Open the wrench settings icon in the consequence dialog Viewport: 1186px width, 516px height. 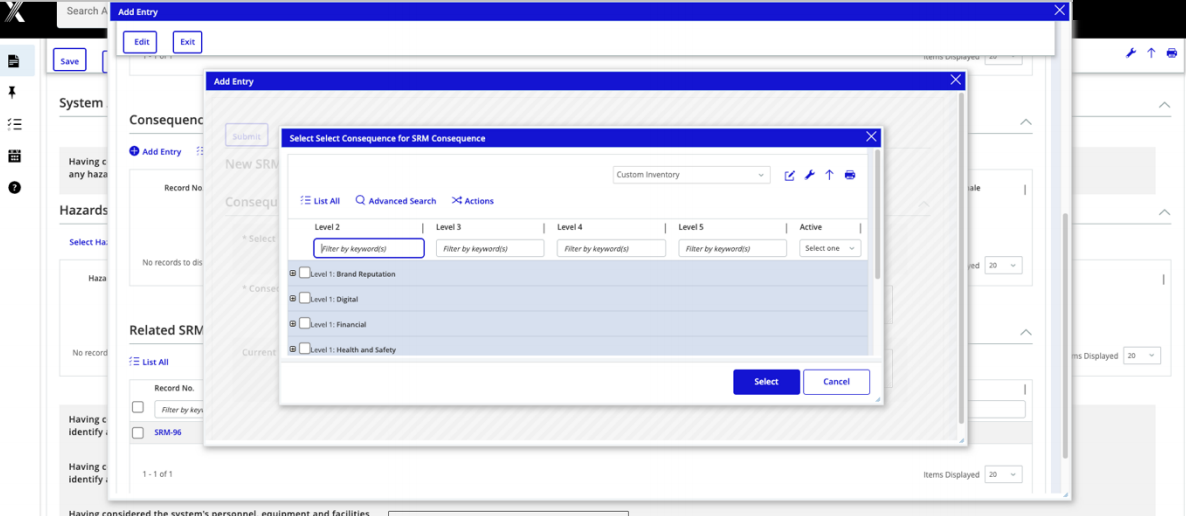810,175
